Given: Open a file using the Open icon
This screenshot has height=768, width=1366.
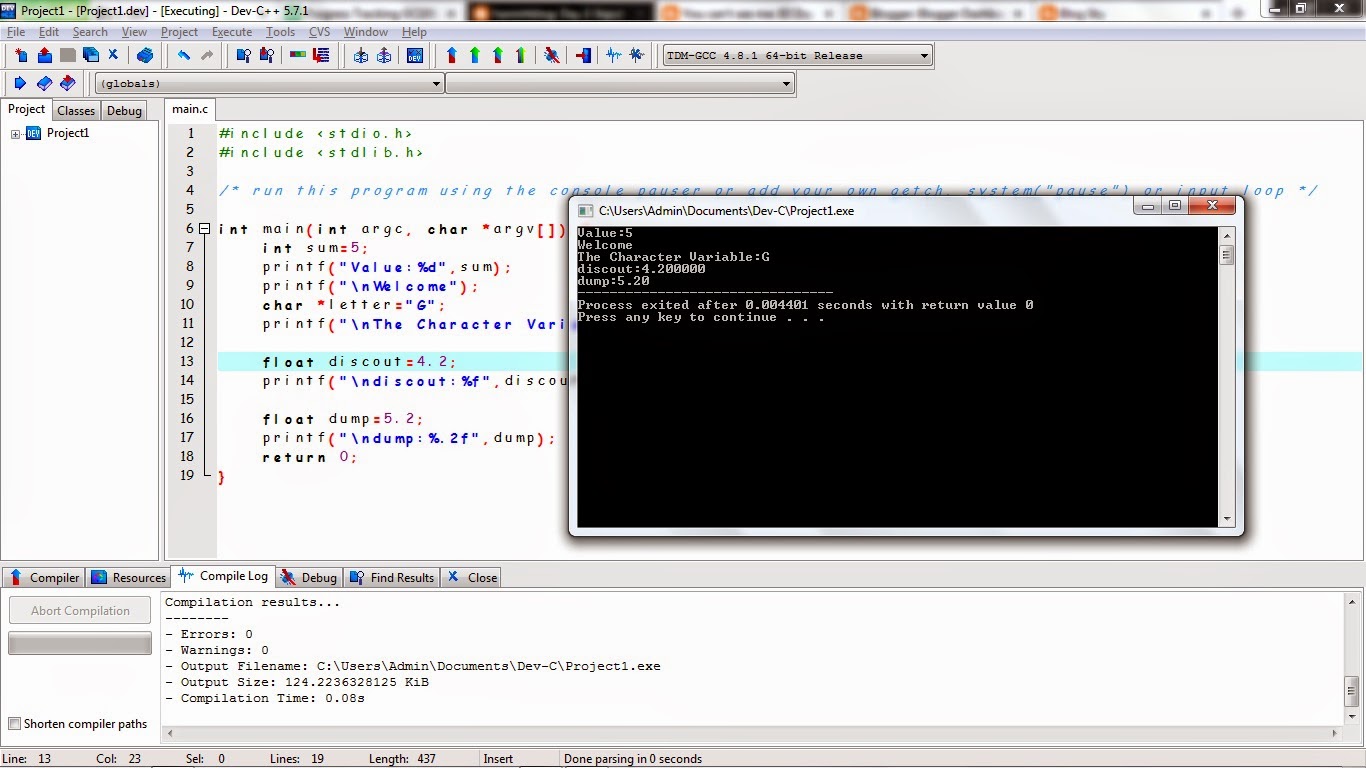Looking at the screenshot, I should tap(44, 55).
